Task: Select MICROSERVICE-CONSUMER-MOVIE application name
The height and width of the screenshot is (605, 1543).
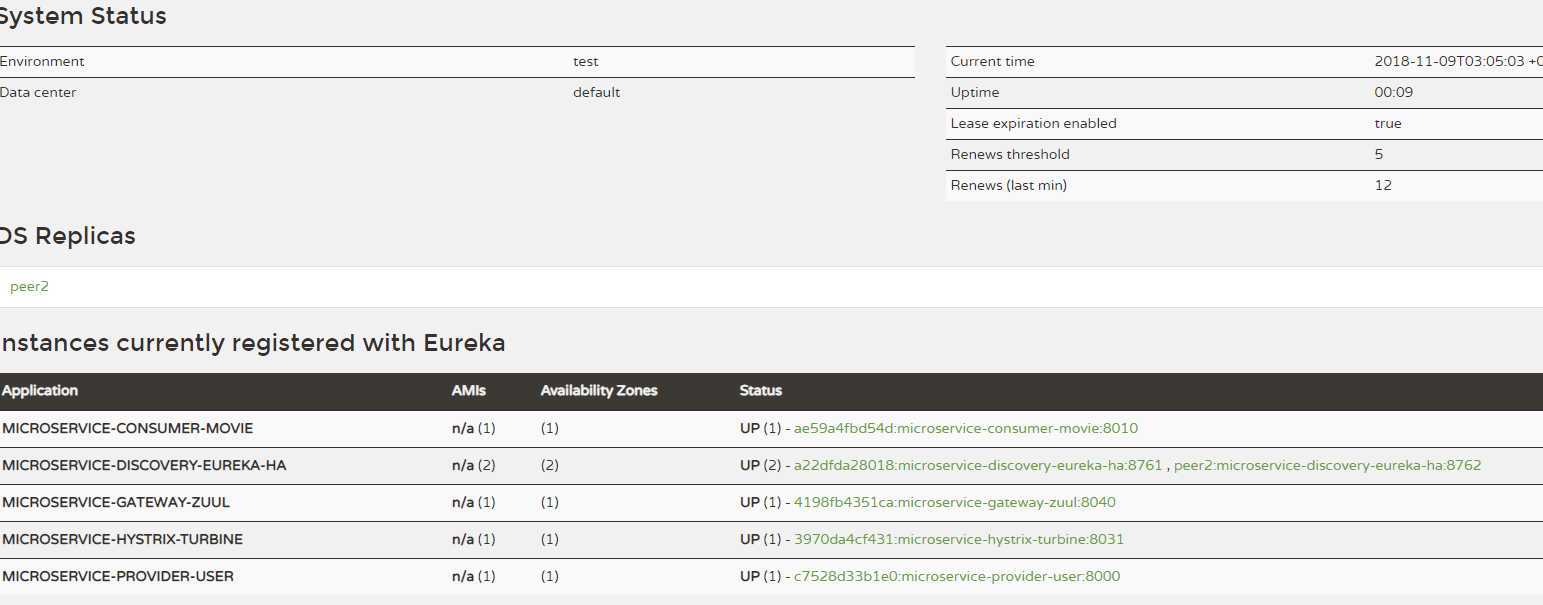Action: click(128, 428)
